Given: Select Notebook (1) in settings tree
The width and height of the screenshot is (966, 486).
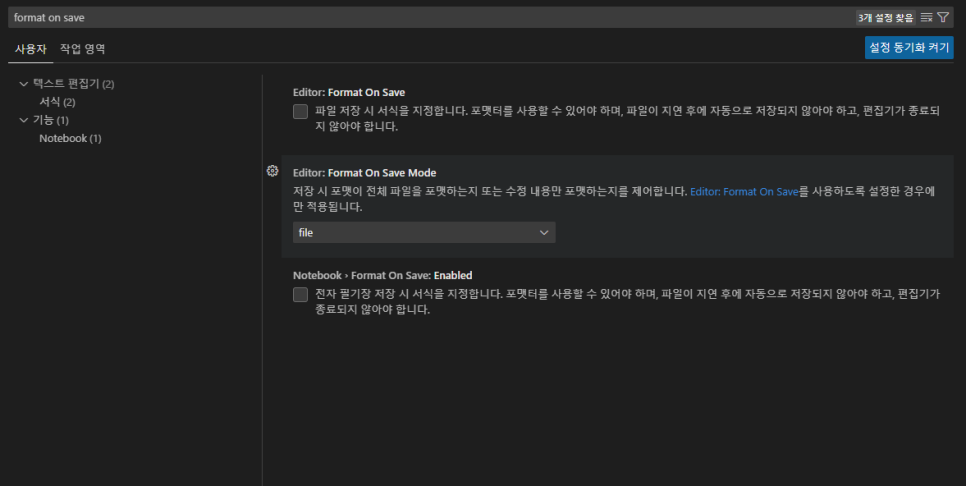Looking at the screenshot, I should coord(70,138).
